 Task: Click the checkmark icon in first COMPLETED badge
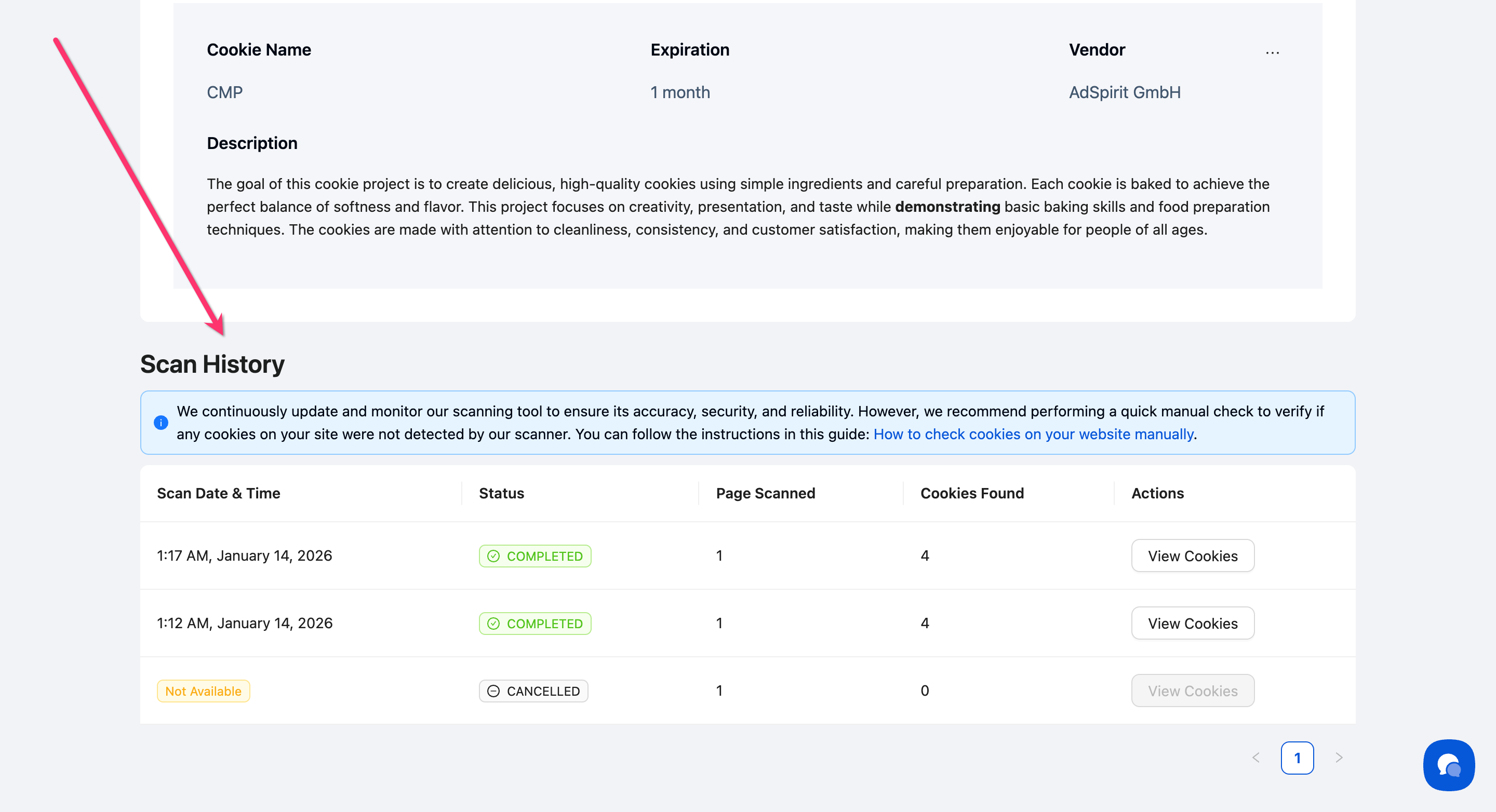pyautogui.click(x=493, y=556)
